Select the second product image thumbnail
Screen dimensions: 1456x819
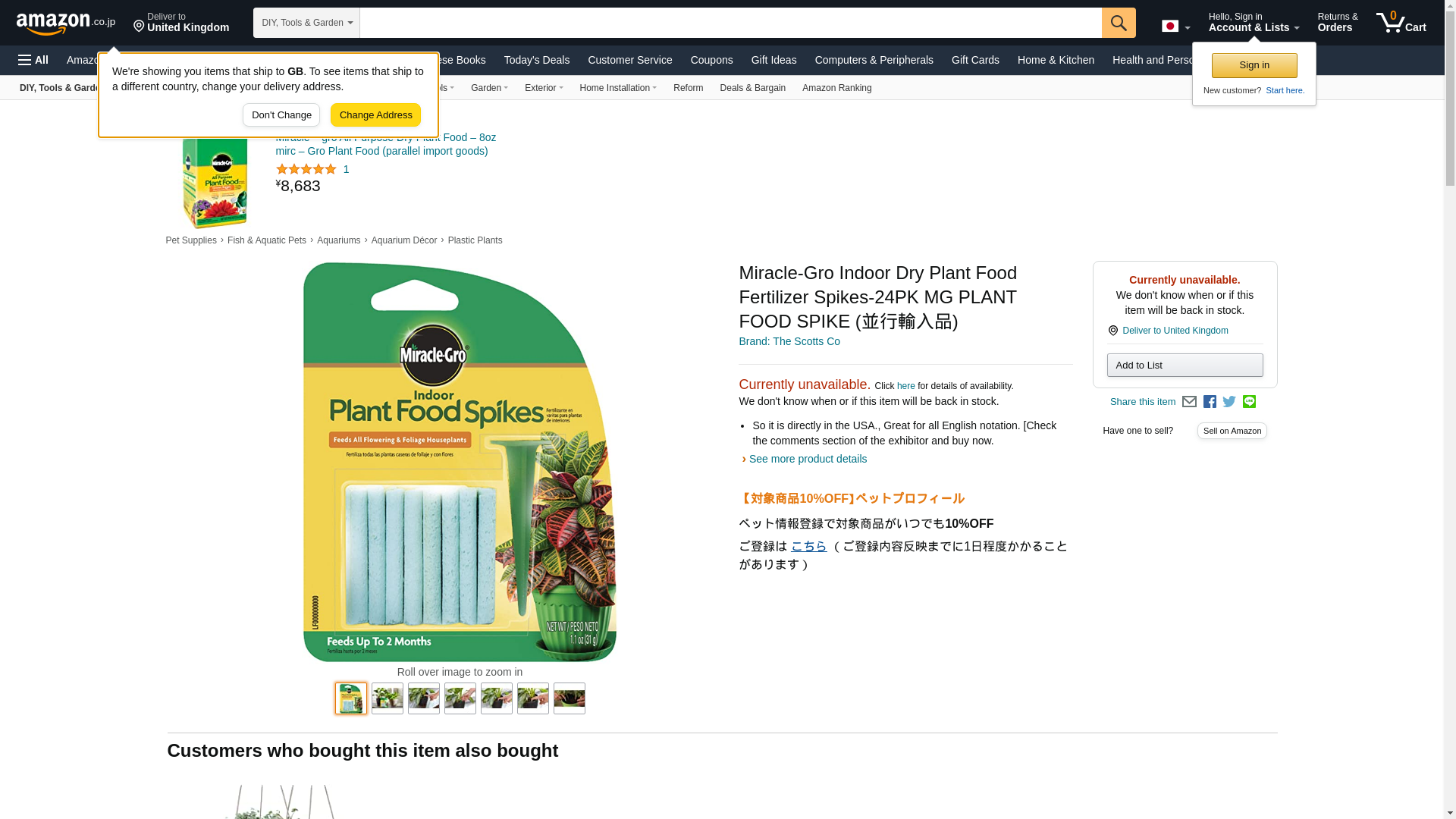coord(388,698)
